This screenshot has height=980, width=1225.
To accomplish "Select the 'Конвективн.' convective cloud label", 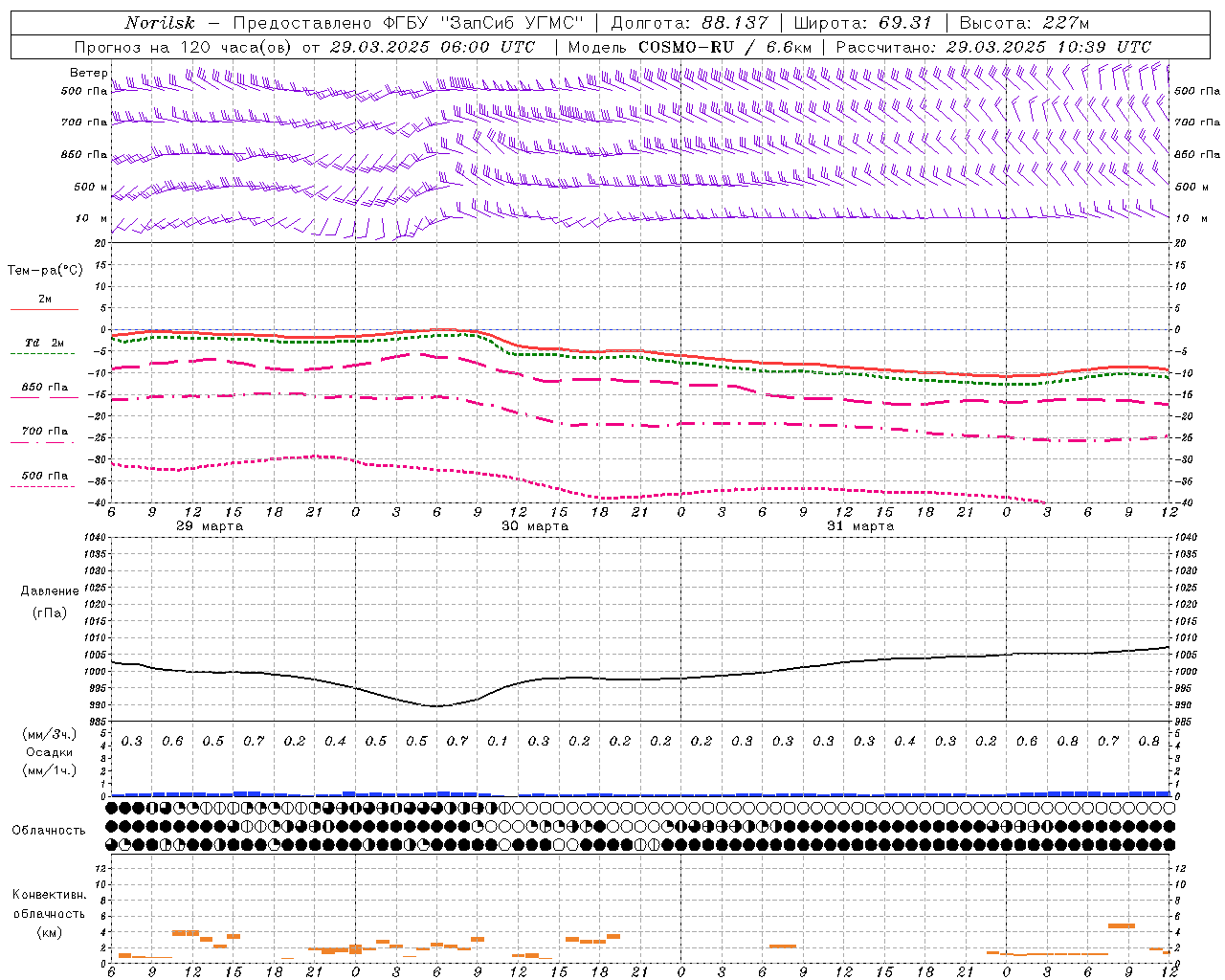I will pos(49,895).
